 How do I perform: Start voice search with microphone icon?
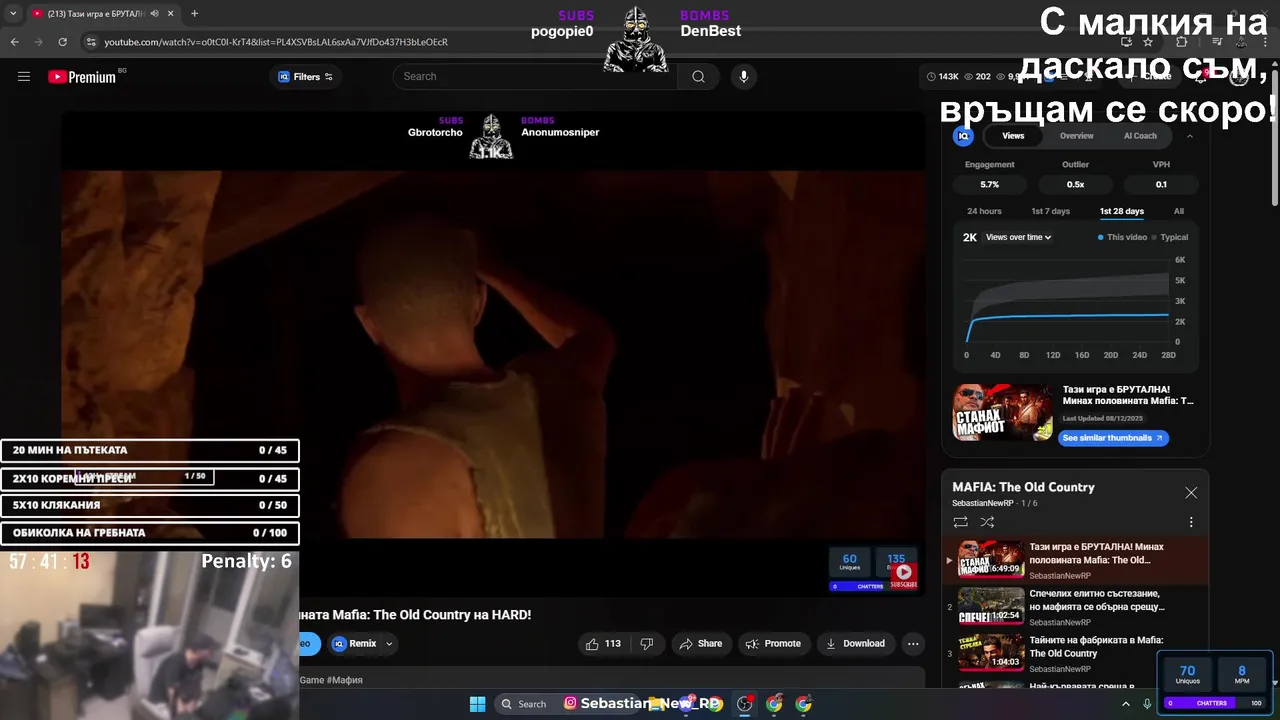[743, 77]
